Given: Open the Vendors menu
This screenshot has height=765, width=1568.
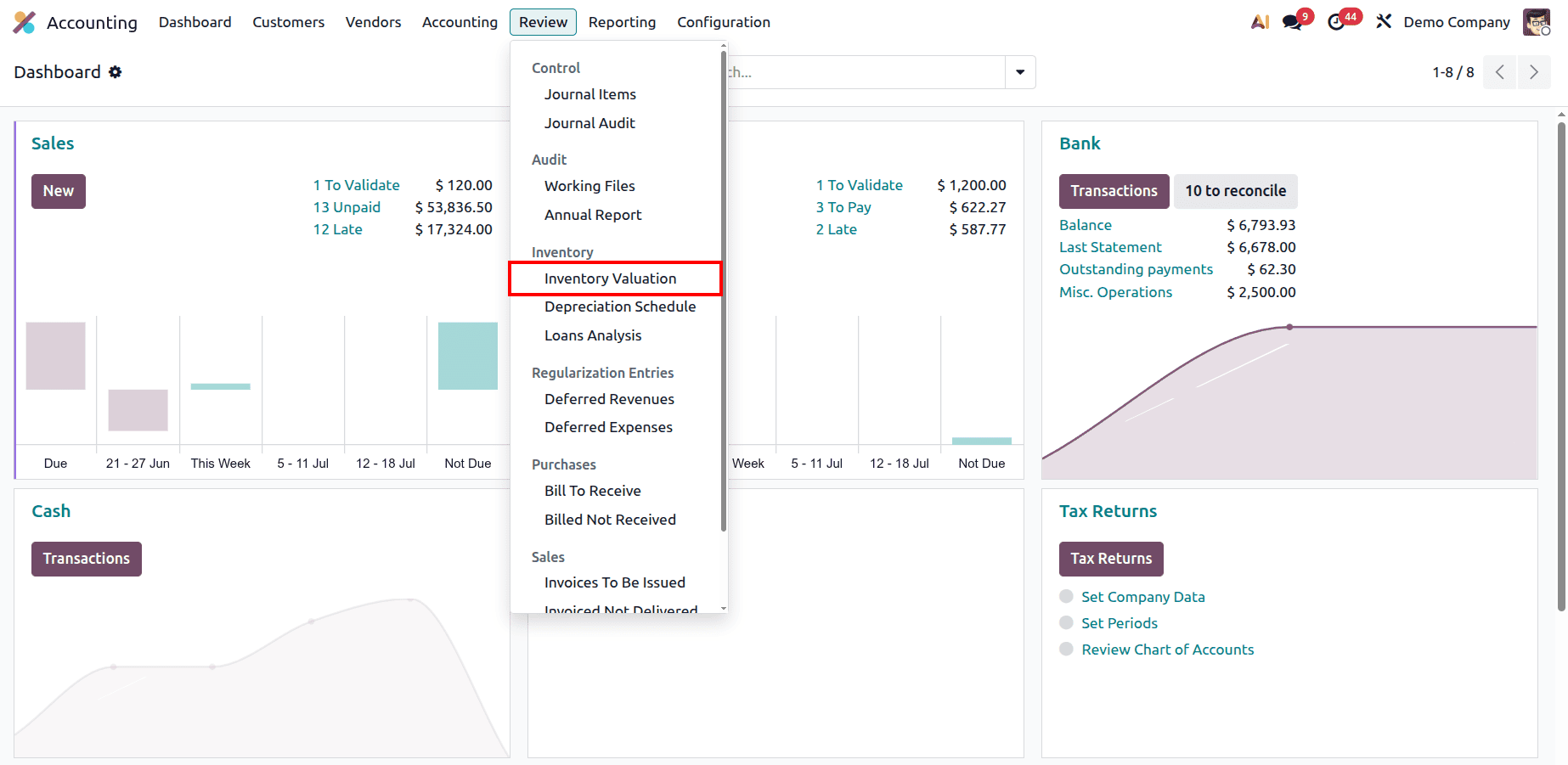Looking at the screenshot, I should [x=373, y=22].
